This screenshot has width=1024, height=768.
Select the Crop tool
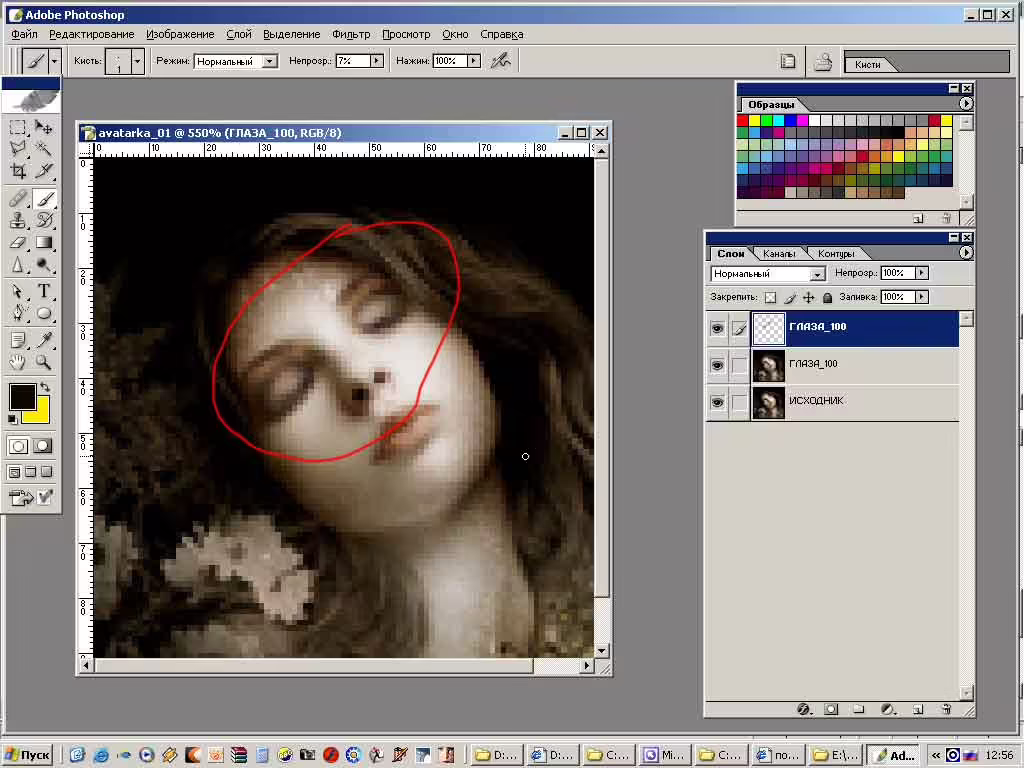click(x=18, y=172)
